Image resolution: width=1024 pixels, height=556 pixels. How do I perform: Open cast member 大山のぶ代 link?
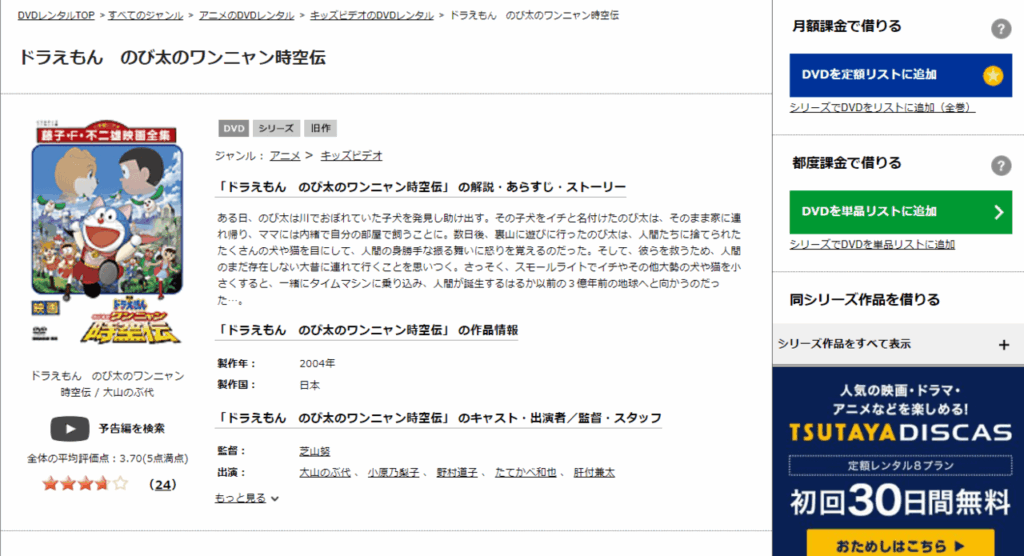click(325, 473)
